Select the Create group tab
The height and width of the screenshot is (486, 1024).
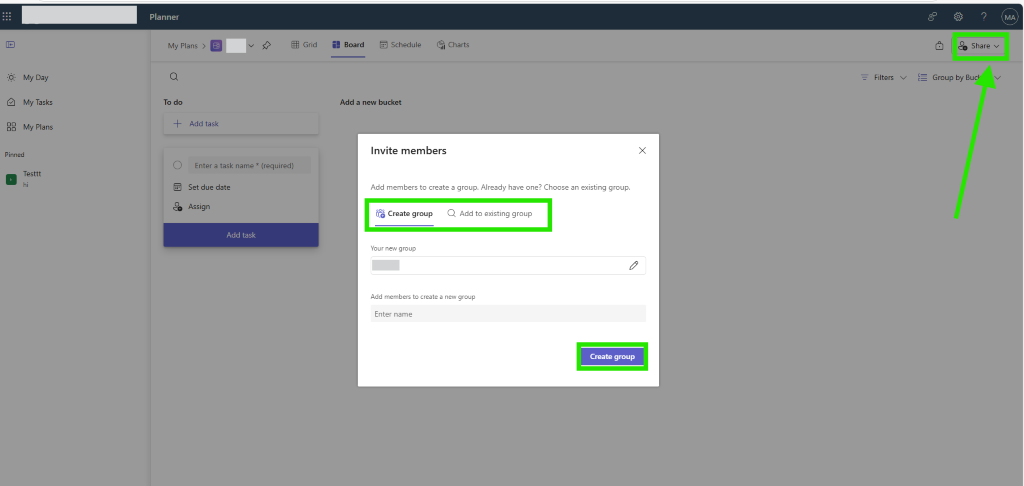404,214
